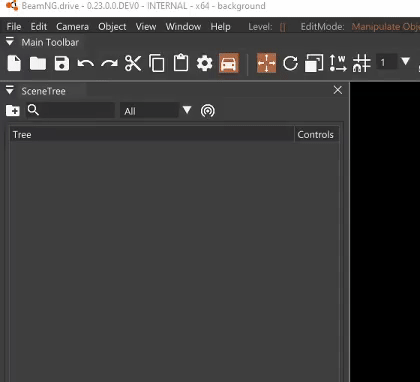Screen dimensions: 420x382
Task: Select the Scale gizmo tool
Action: pos(314,63)
